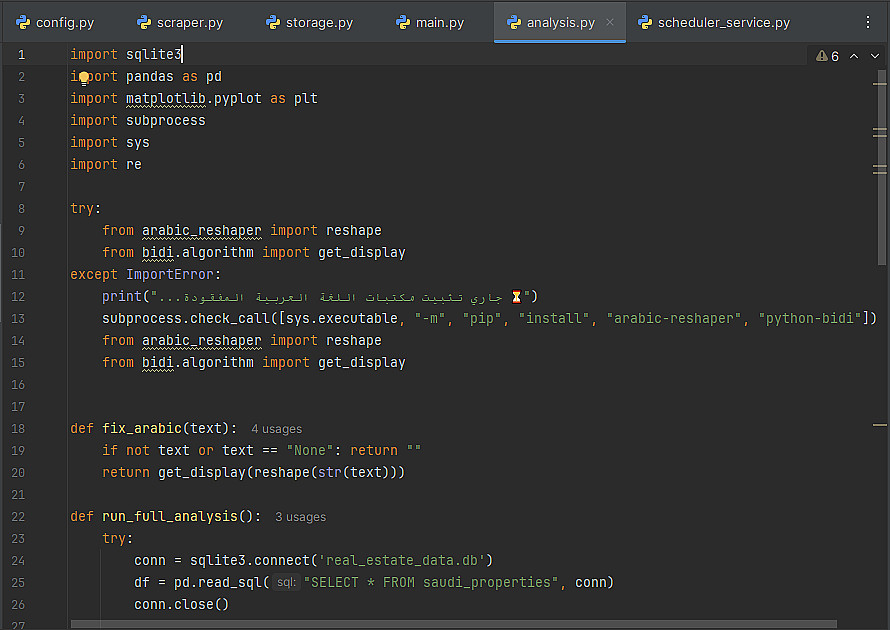Click the Python file icon on analysis.py tab
Image resolution: width=890 pixels, height=630 pixels.
(513, 22)
